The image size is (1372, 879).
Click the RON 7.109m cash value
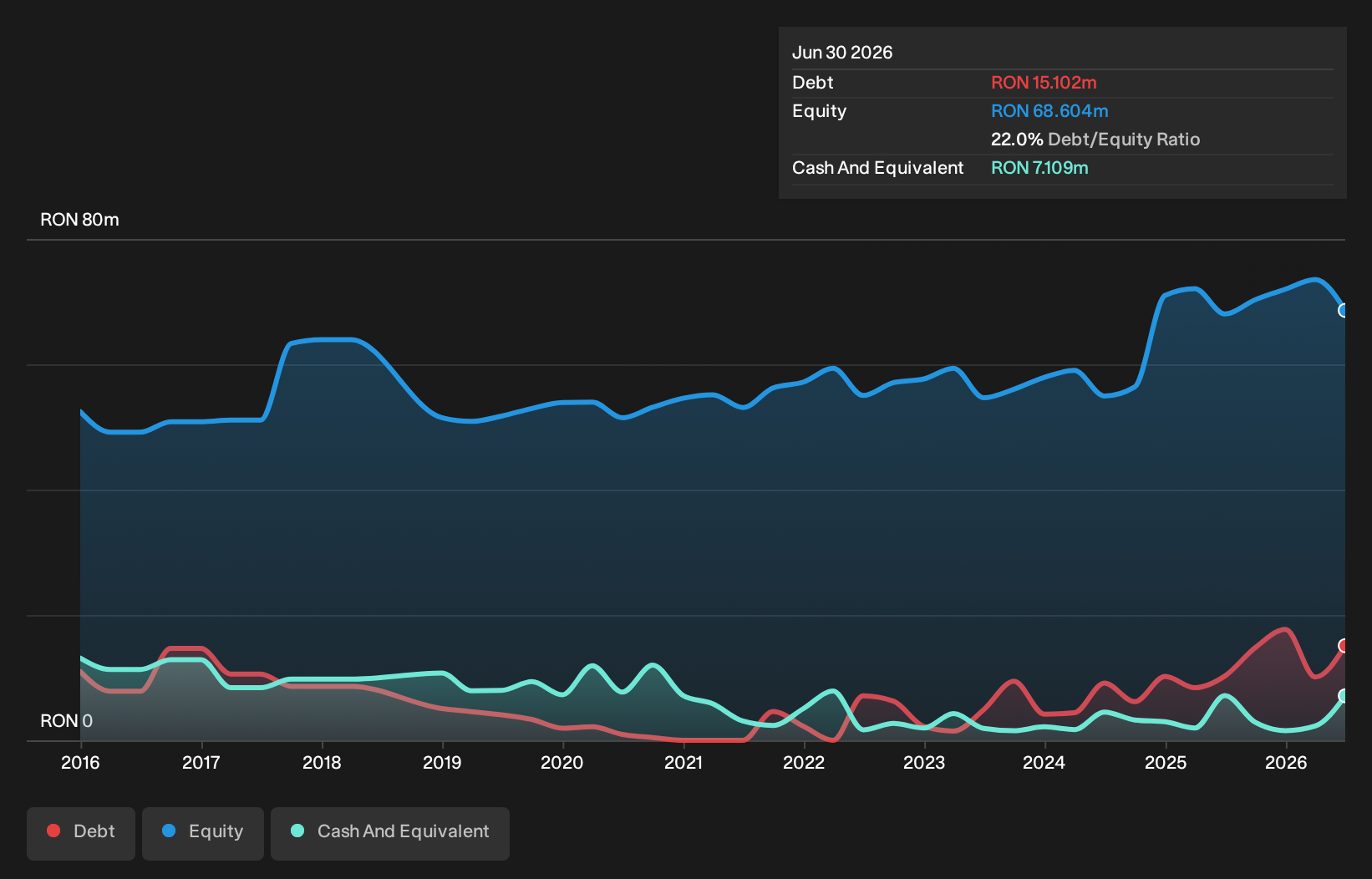(1039, 168)
